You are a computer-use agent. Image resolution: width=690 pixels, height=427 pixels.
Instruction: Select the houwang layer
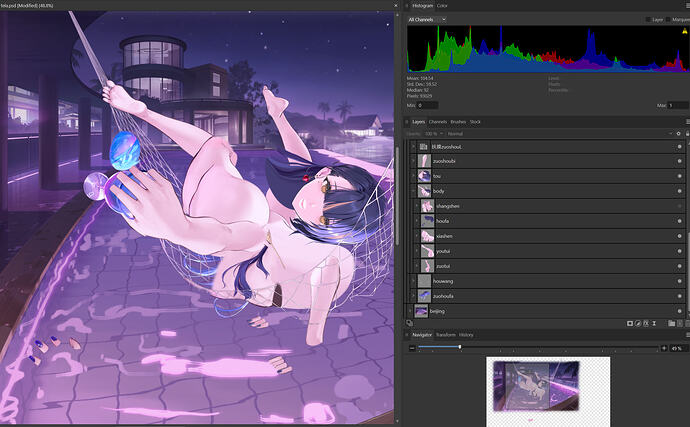545,281
